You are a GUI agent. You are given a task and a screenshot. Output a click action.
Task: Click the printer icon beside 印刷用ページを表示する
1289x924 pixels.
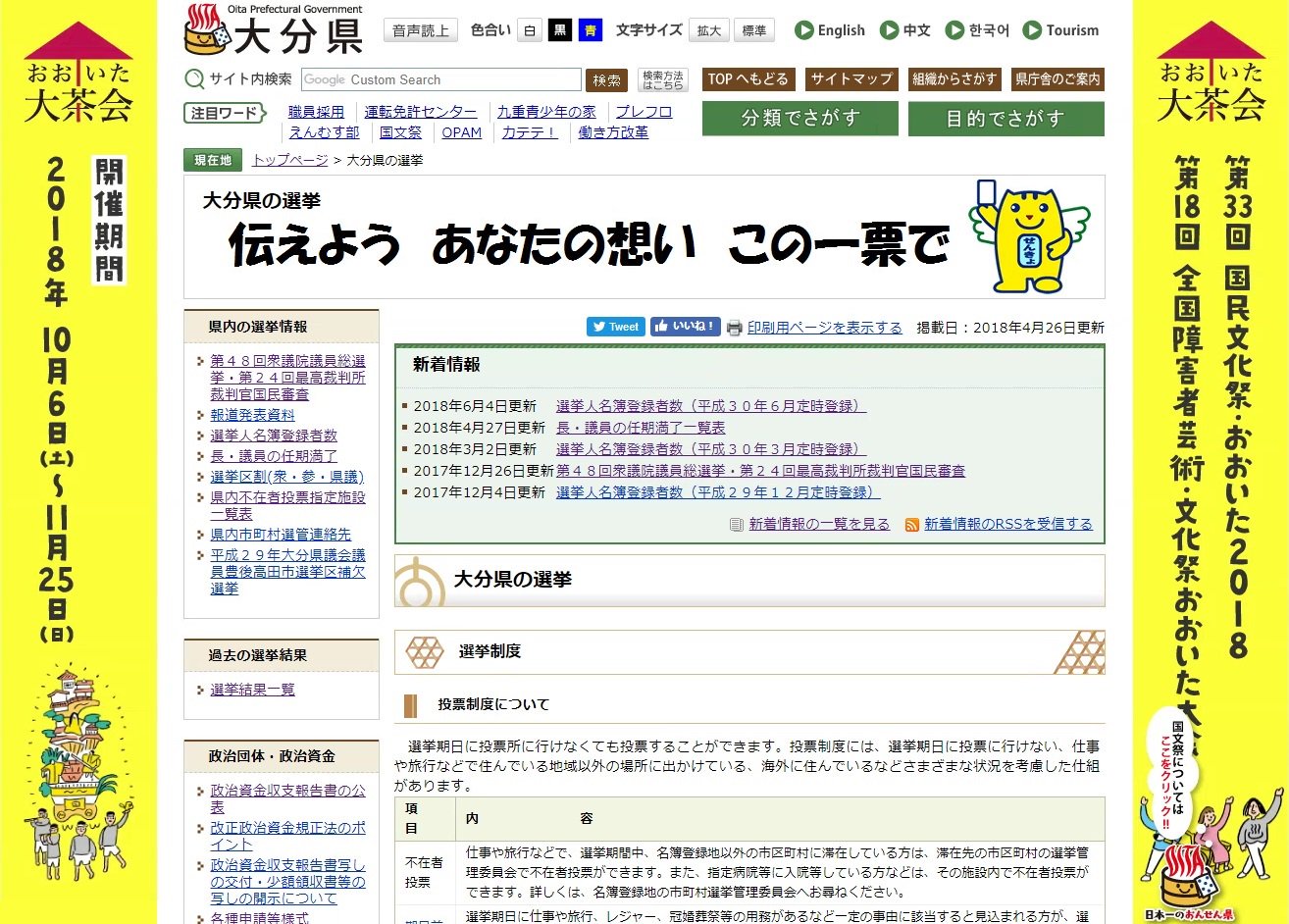[733, 328]
